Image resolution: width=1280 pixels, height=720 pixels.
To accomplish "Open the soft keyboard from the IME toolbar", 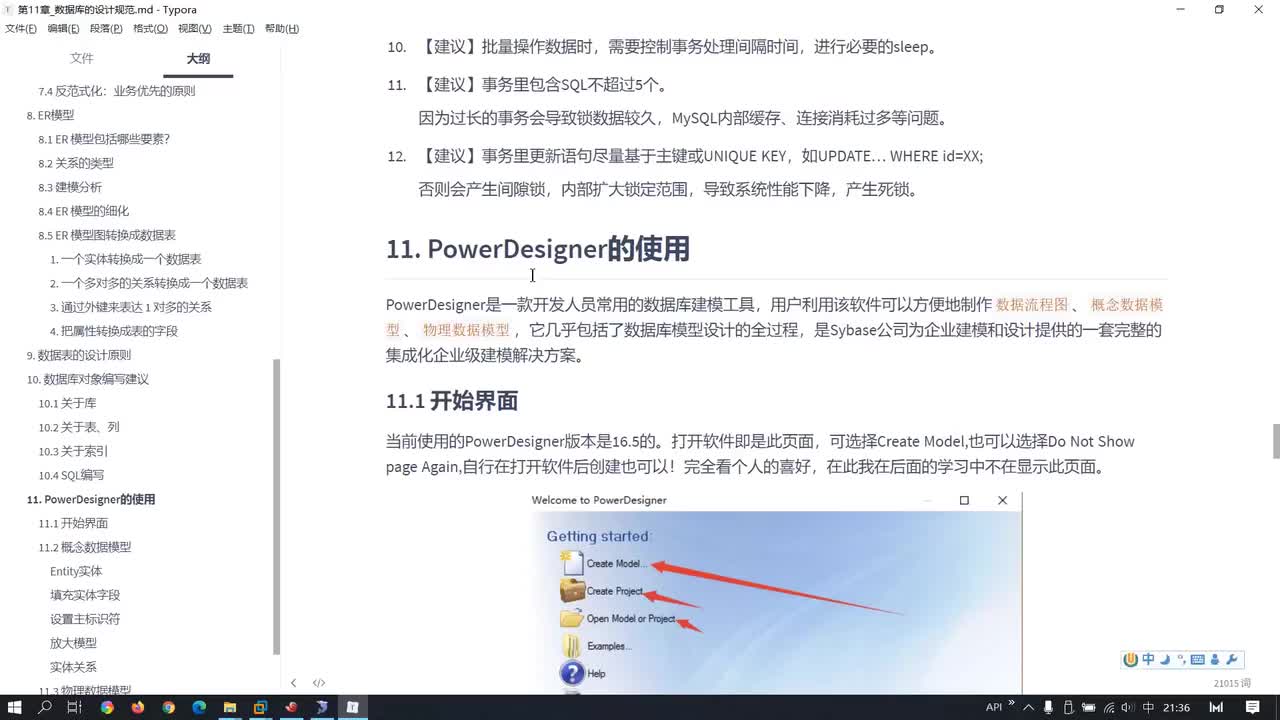I will click(1198, 660).
